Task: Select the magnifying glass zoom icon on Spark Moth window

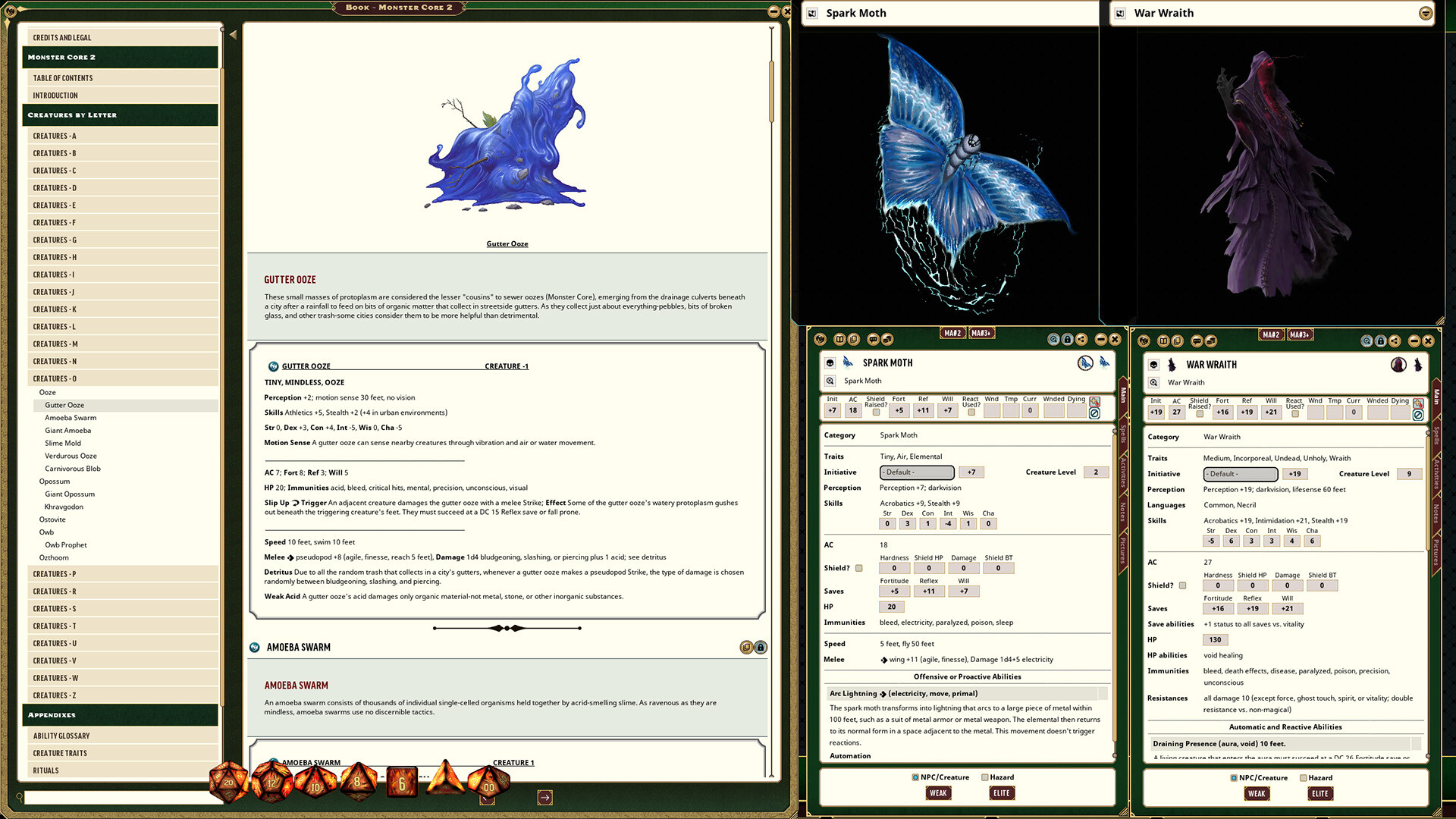Action: 1053,339
